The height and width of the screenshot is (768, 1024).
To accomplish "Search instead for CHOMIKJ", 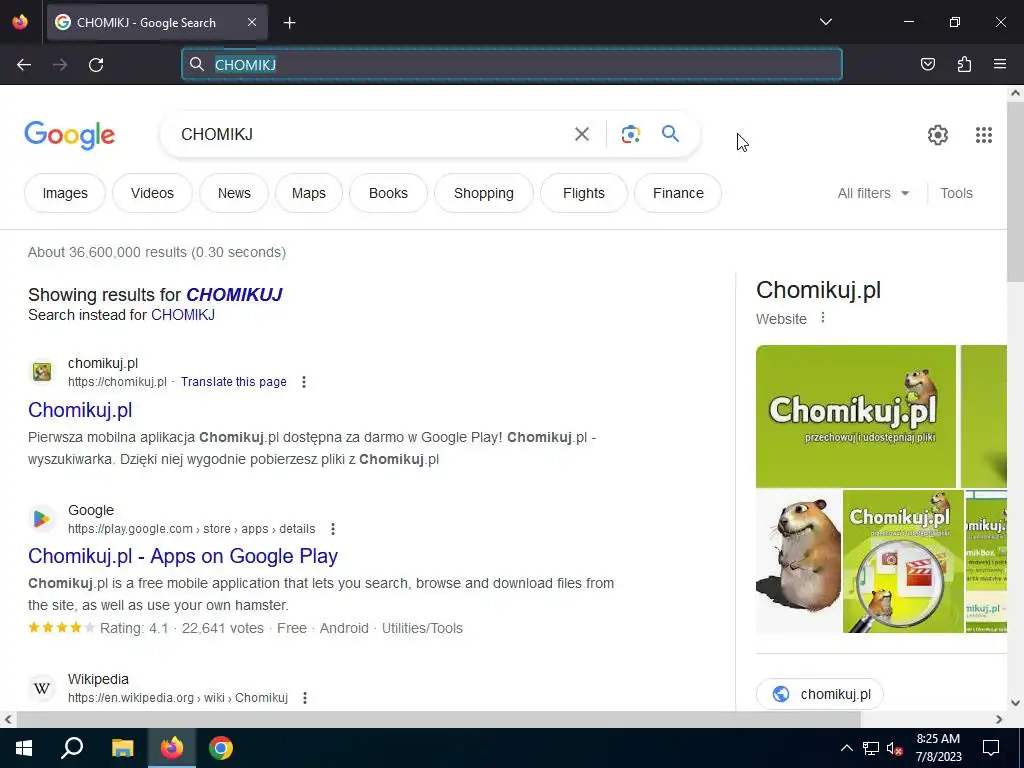I will click(x=183, y=315).
